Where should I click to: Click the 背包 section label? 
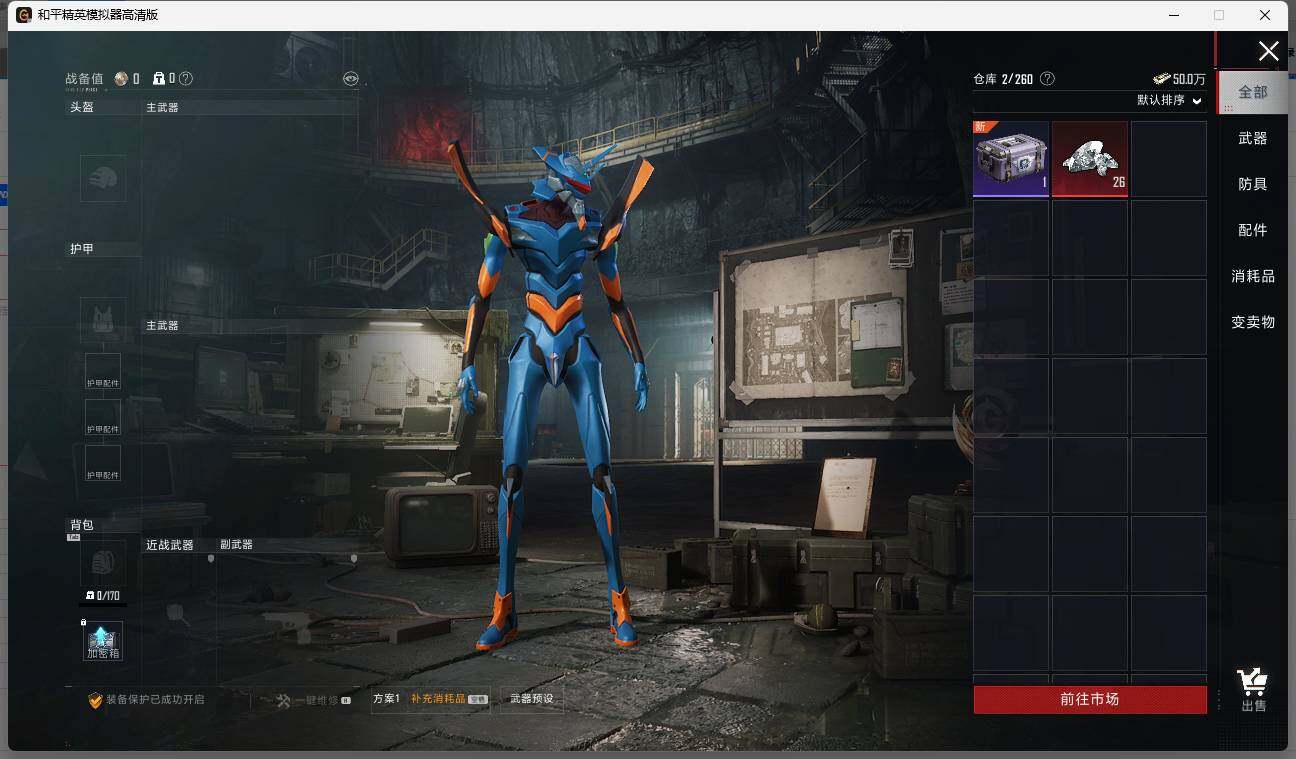pos(81,525)
